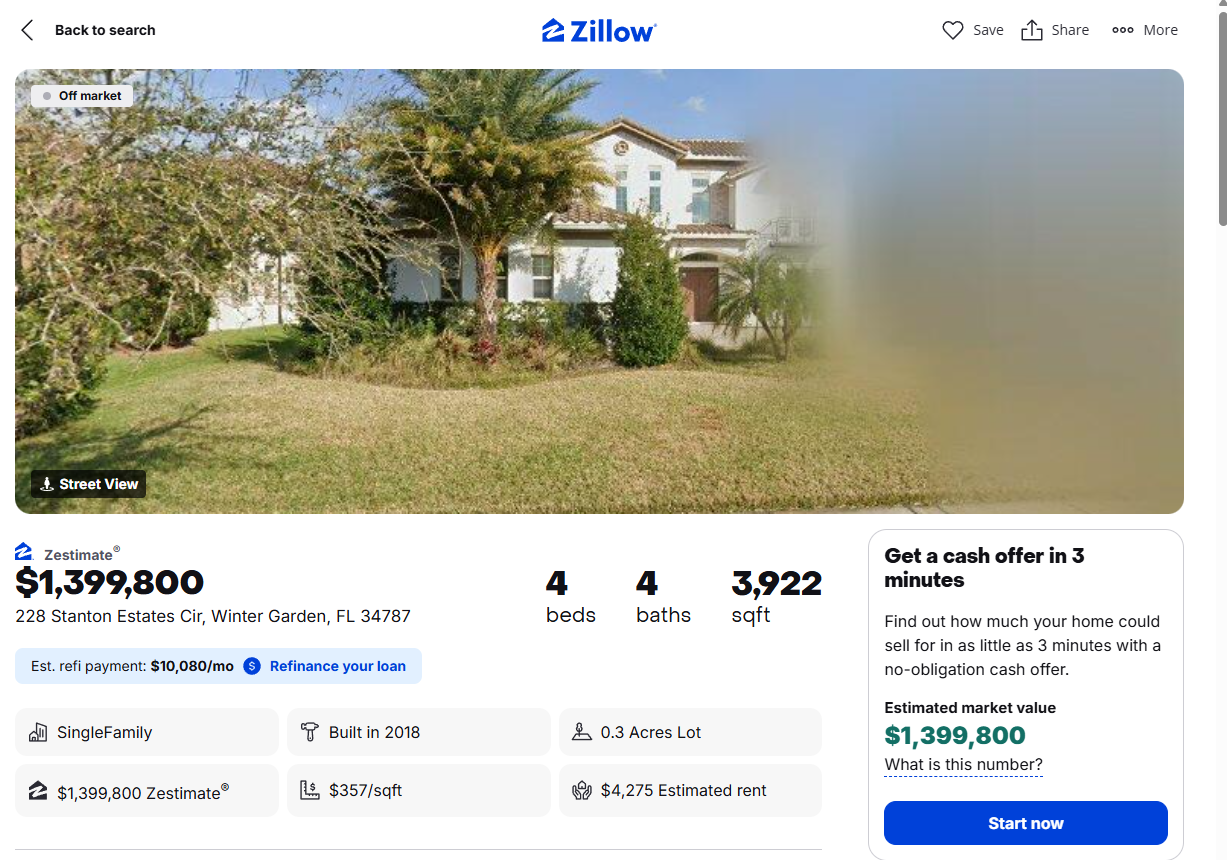Click the Estimated rent hands icon
Image resolution: width=1227 pixels, height=860 pixels.
(581, 790)
